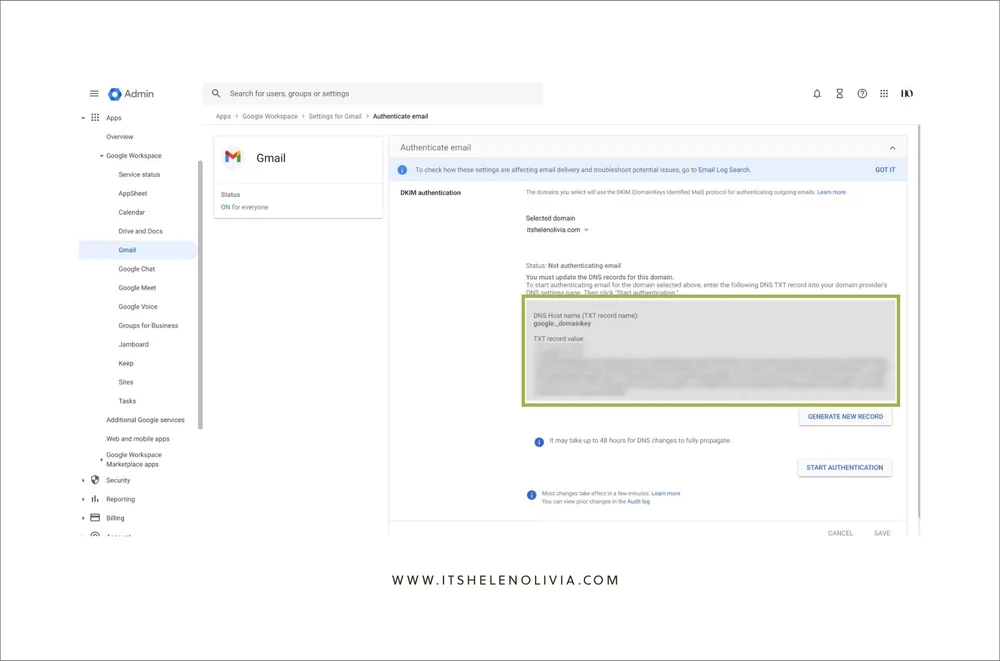
Task: Open the Email Log Search link
Action: [x=724, y=169]
